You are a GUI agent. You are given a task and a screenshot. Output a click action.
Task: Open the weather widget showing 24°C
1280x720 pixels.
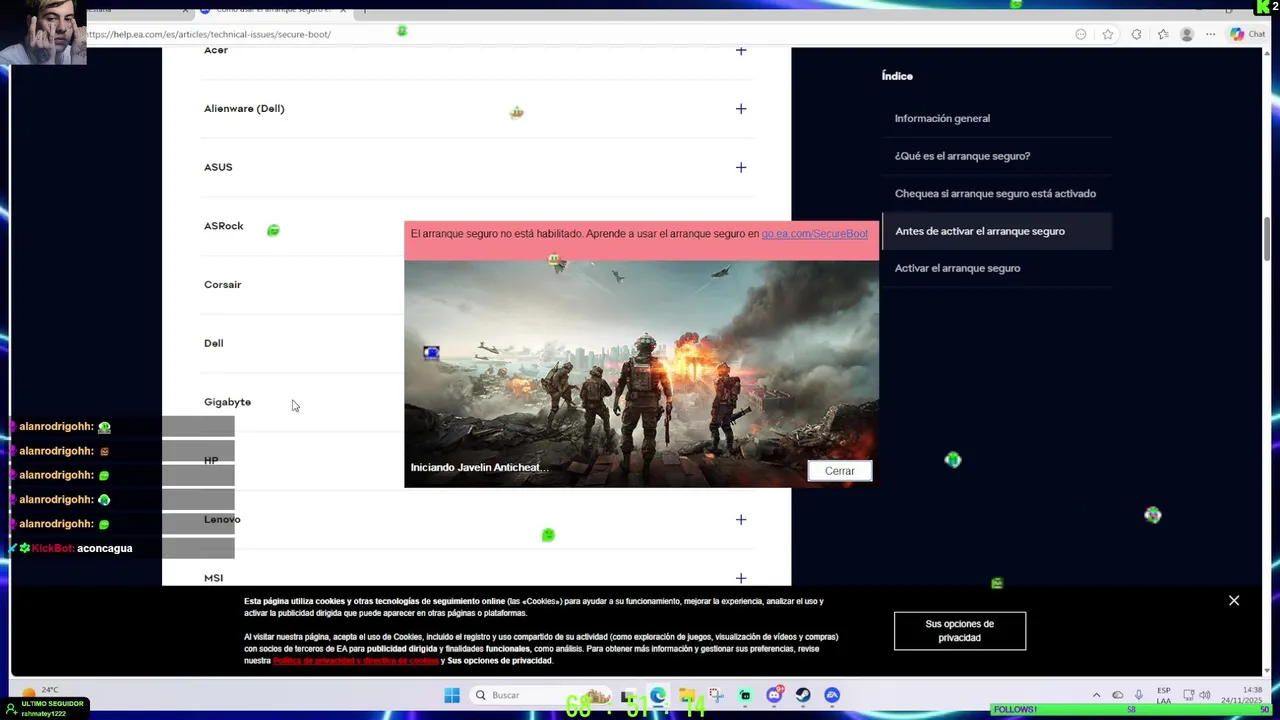click(x=40, y=692)
